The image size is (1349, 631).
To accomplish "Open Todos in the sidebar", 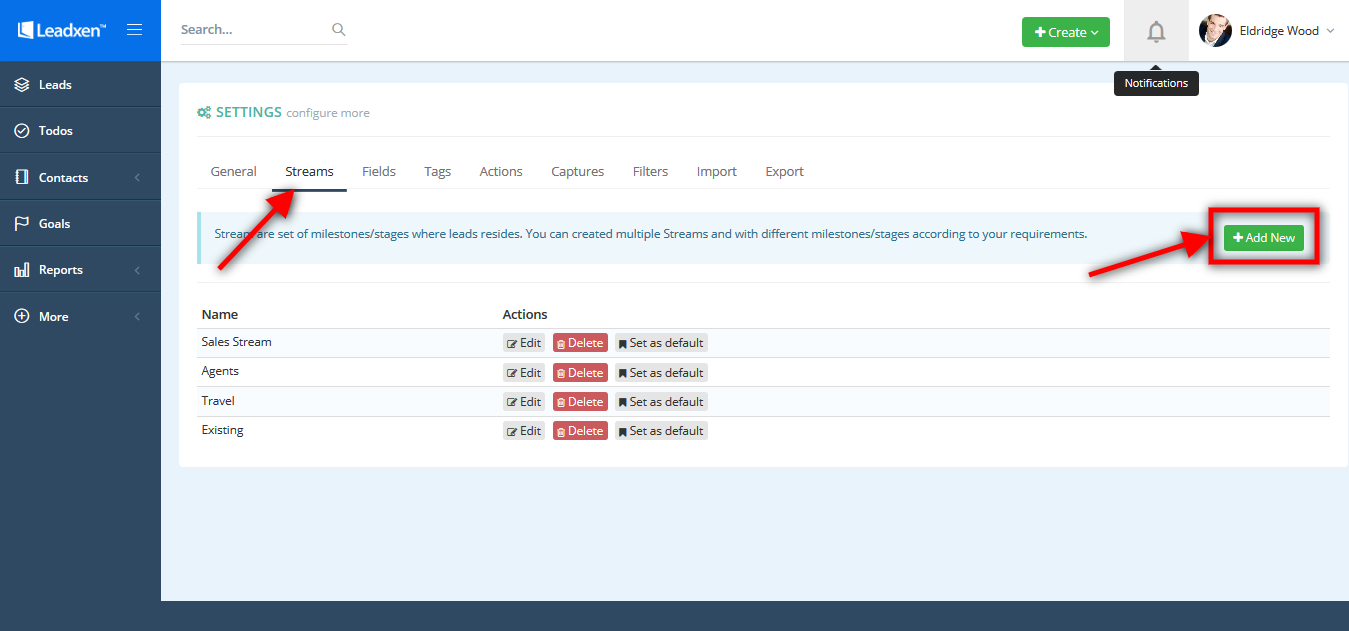I will (x=80, y=131).
